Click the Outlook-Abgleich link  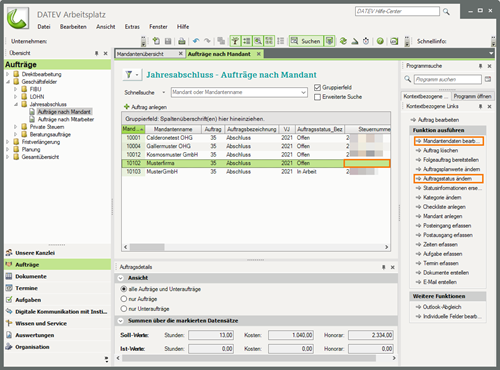(442, 307)
